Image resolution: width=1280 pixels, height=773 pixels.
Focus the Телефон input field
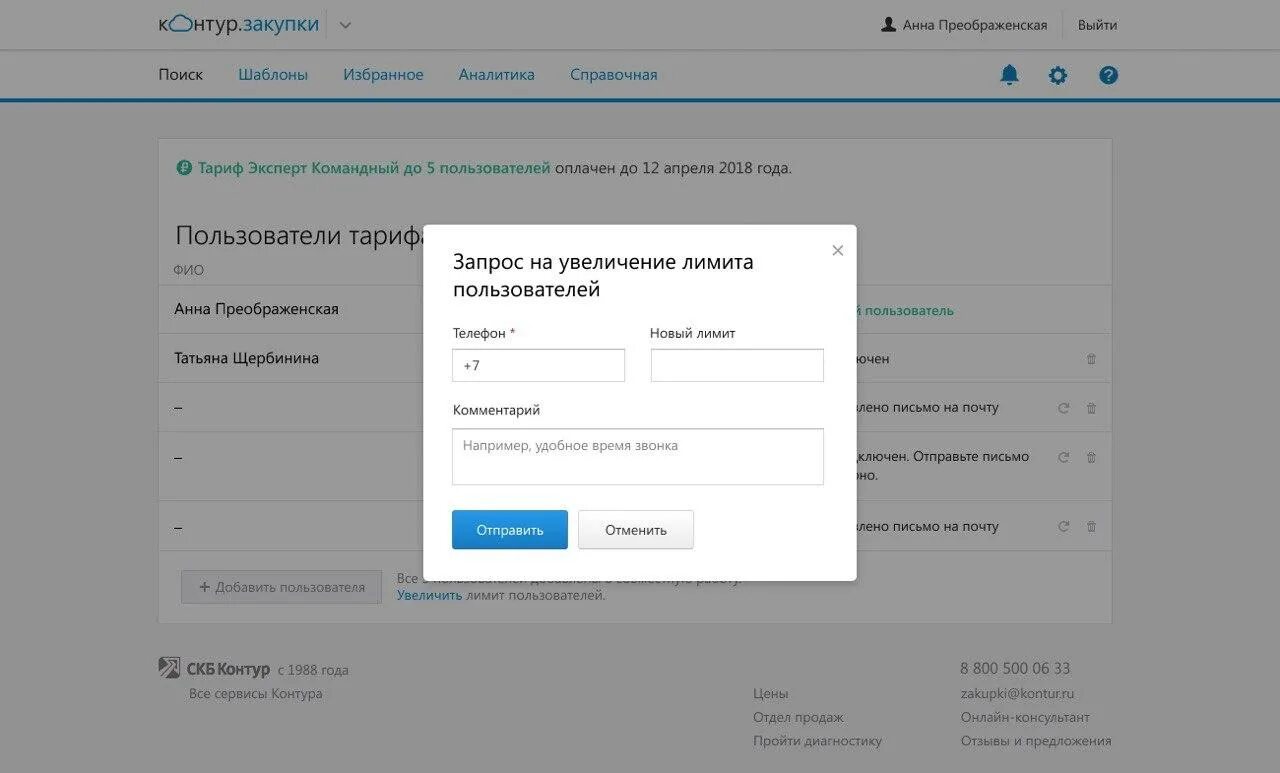pos(538,365)
